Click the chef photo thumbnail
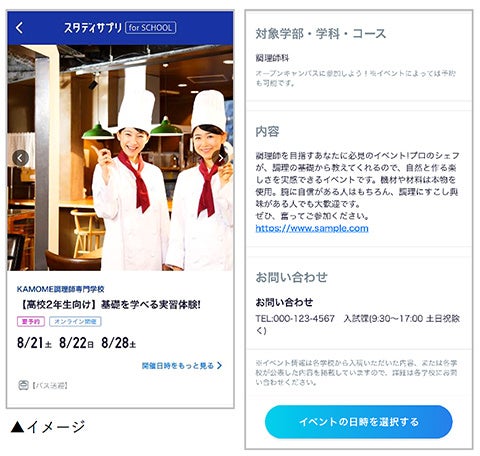The width and height of the screenshot is (480, 456). [x=120, y=158]
